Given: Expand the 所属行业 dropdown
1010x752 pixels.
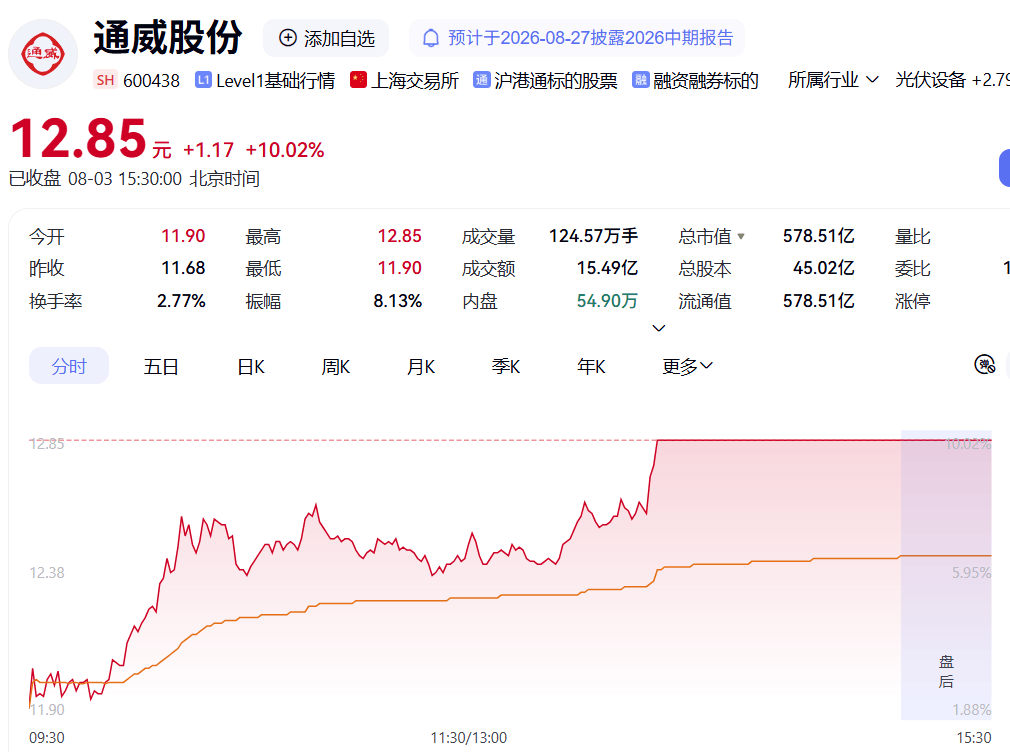Looking at the screenshot, I should [x=833, y=80].
